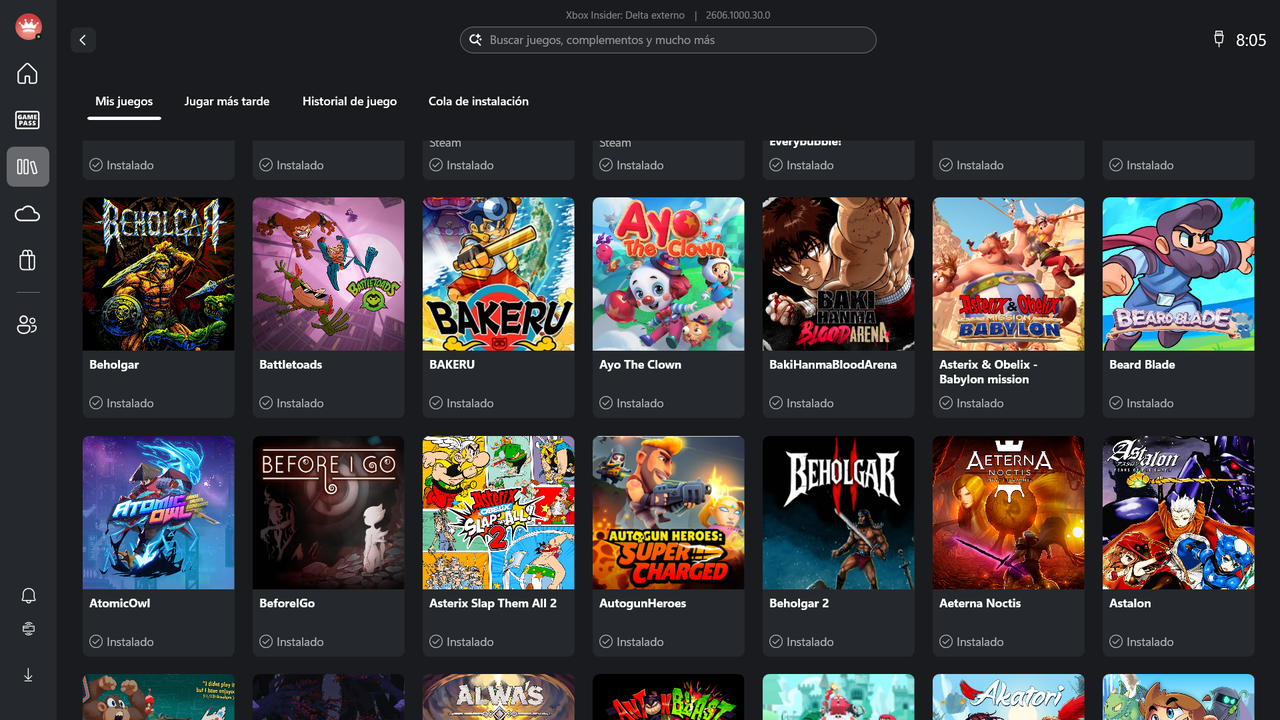Select the BAKERU cover art
The width and height of the screenshot is (1280, 720).
click(499, 274)
